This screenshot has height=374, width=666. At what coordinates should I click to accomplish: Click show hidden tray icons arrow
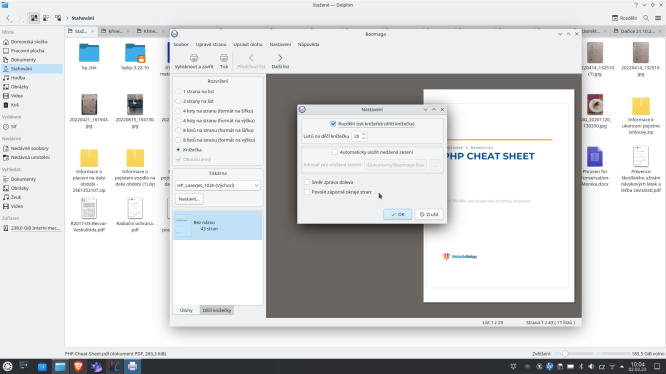pos(622,366)
